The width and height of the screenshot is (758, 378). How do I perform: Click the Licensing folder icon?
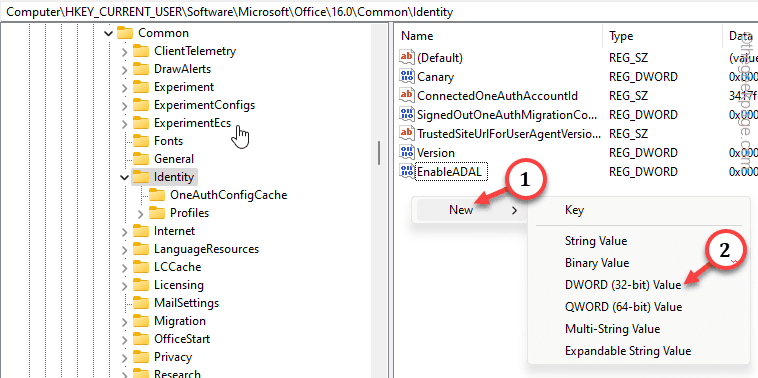(141, 285)
